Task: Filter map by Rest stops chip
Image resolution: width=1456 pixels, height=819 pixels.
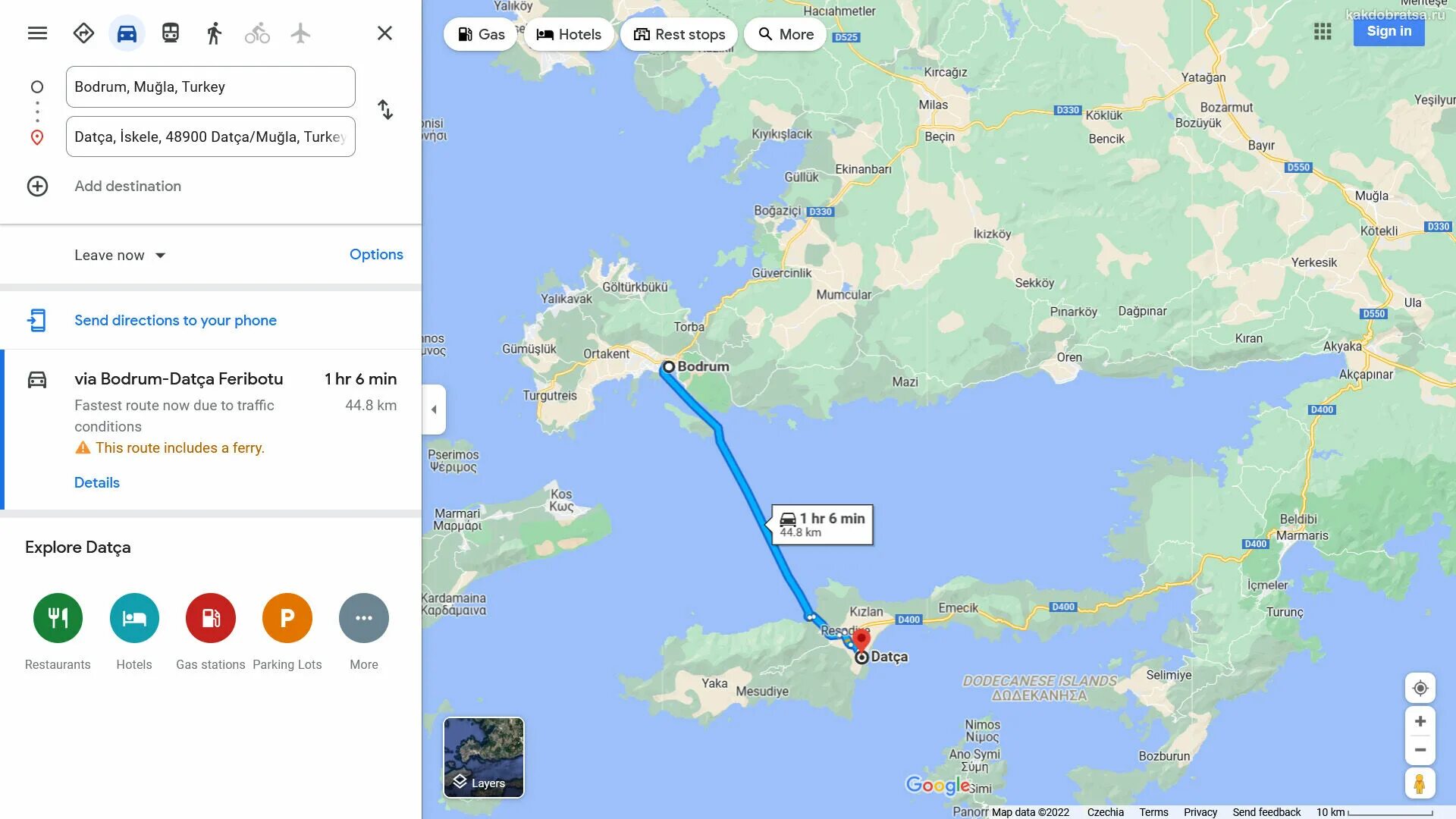Action: coord(679,34)
